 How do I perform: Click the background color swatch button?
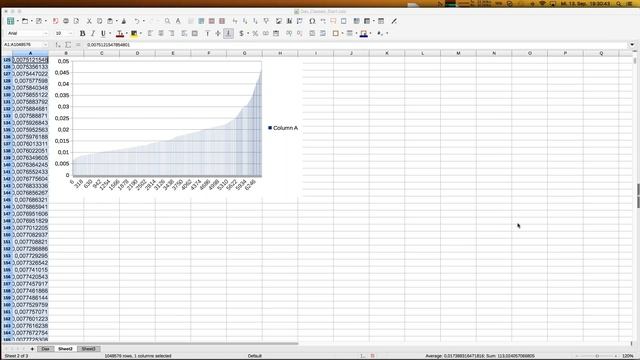(x=134, y=33)
